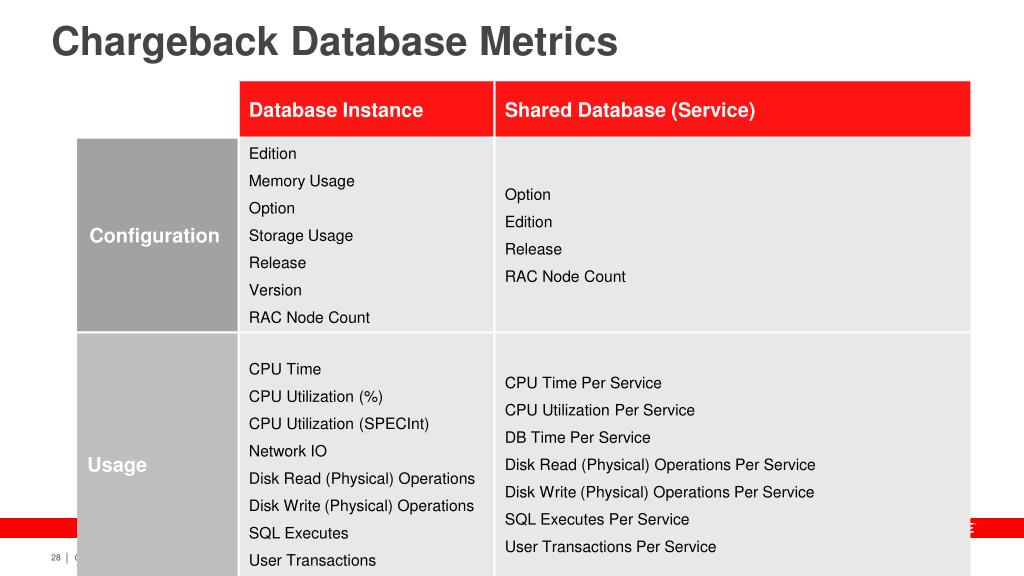Screen dimensions: 1024x576
Task: Click the Version configuration entry
Action: click(x=275, y=290)
